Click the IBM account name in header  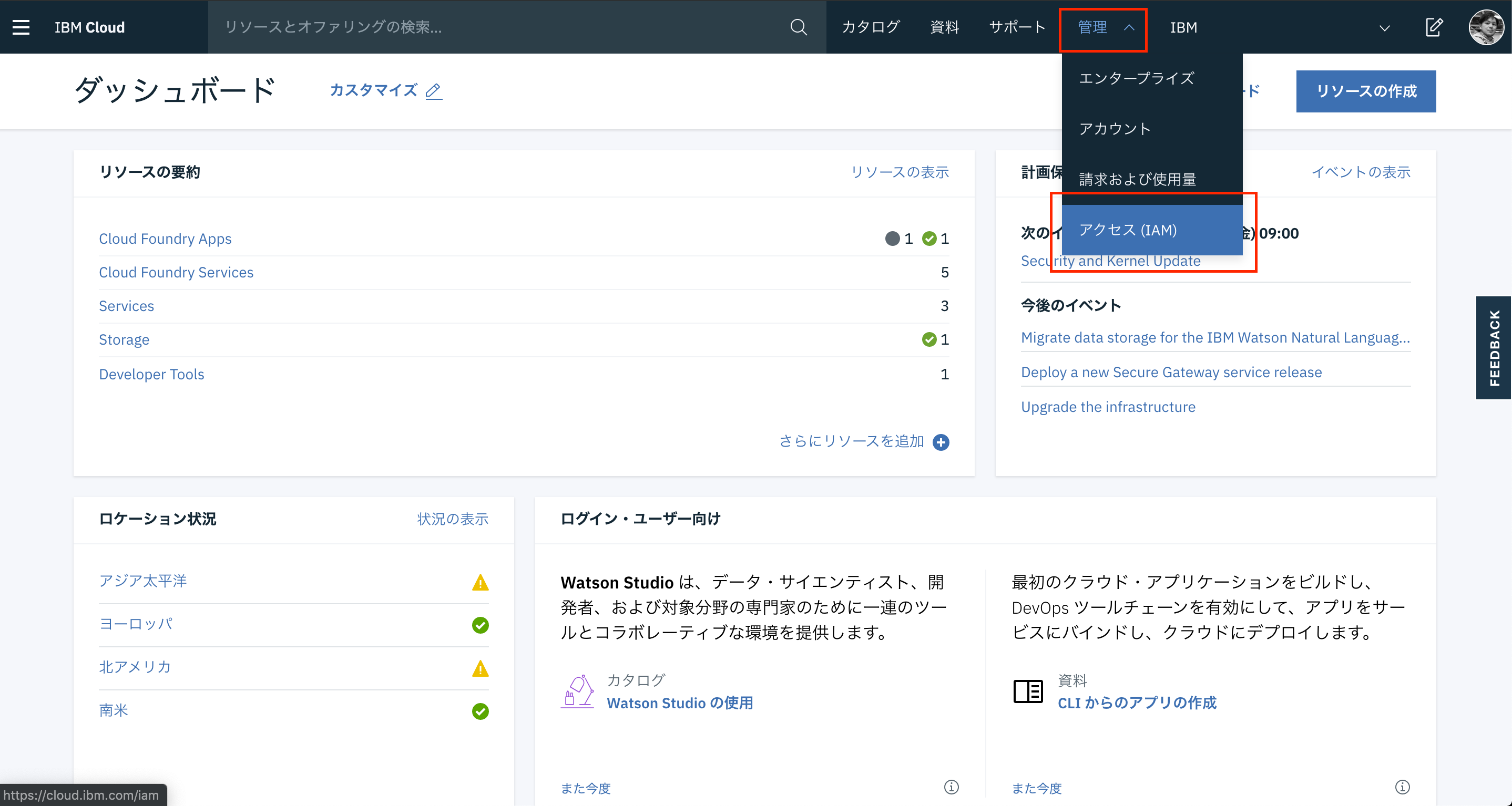click(x=1183, y=27)
